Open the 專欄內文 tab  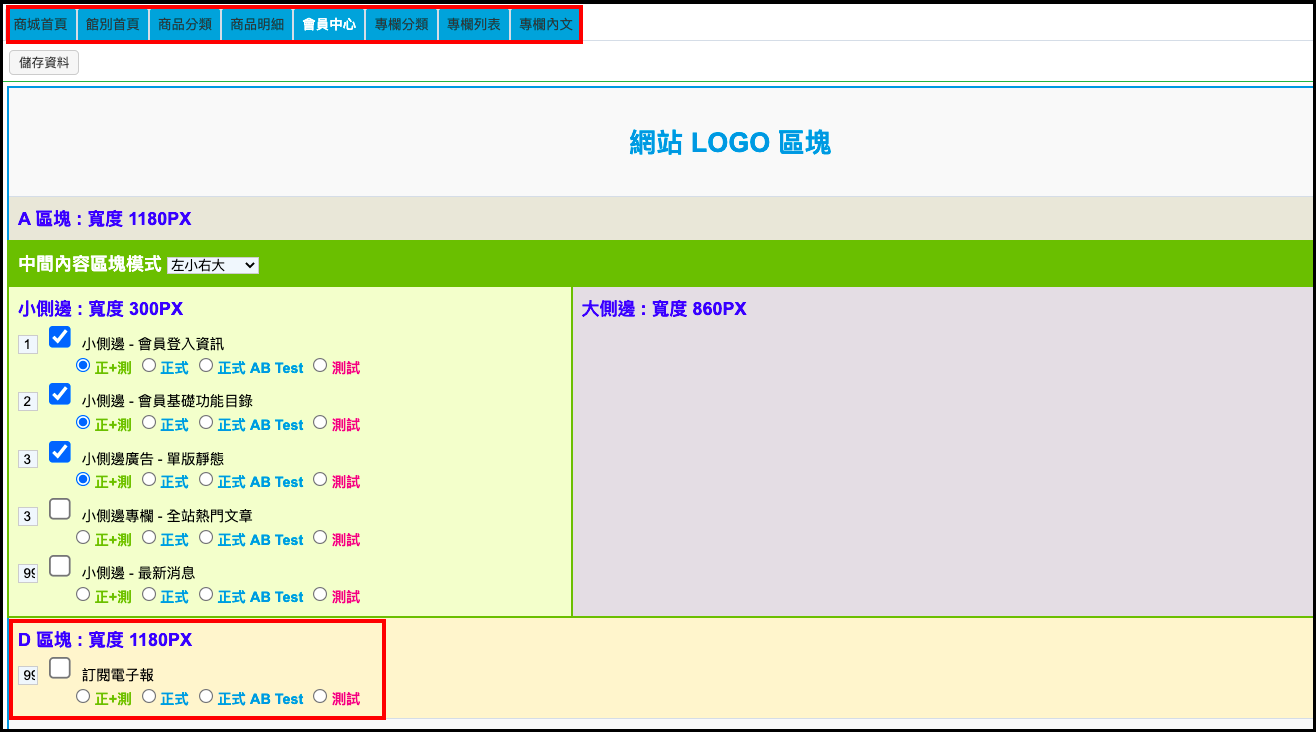click(x=546, y=24)
